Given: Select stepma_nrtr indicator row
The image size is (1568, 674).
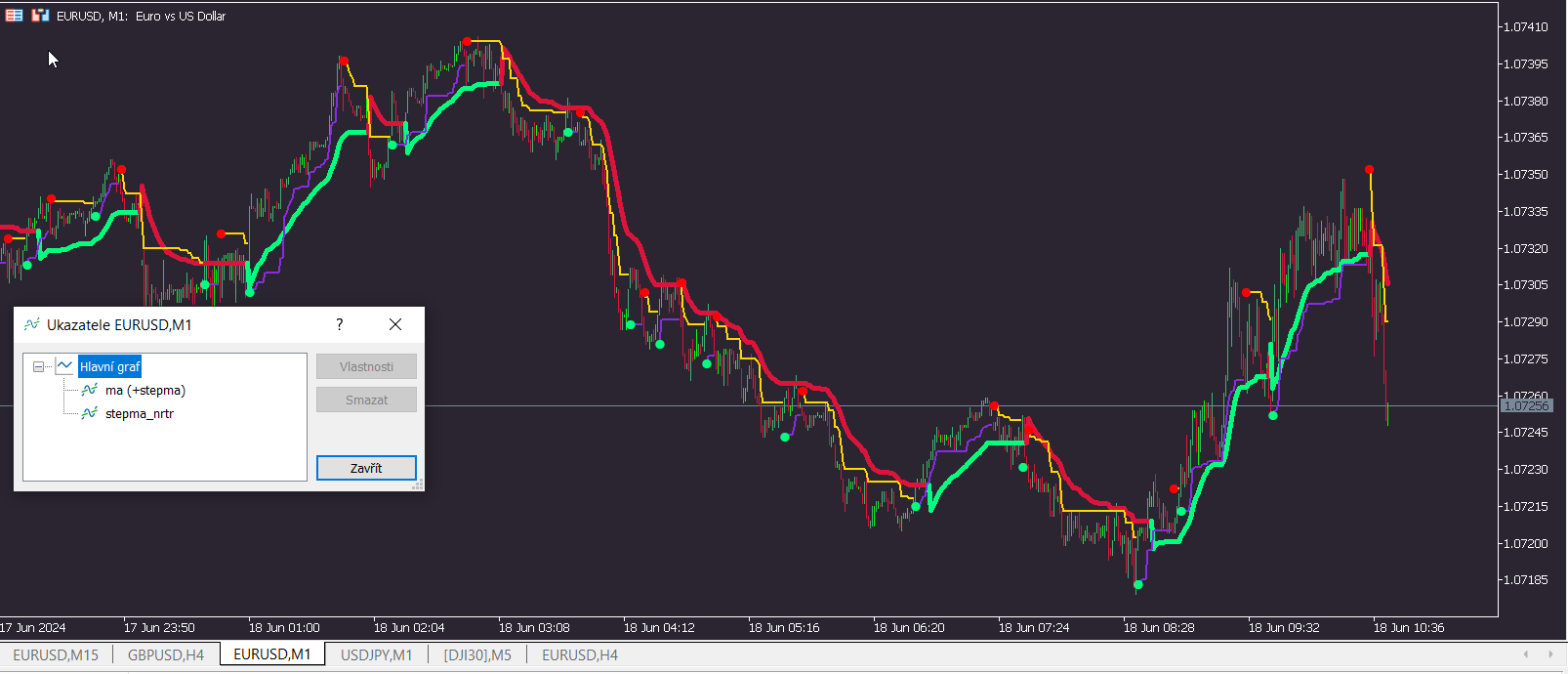Looking at the screenshot, I should click(140, 413).
